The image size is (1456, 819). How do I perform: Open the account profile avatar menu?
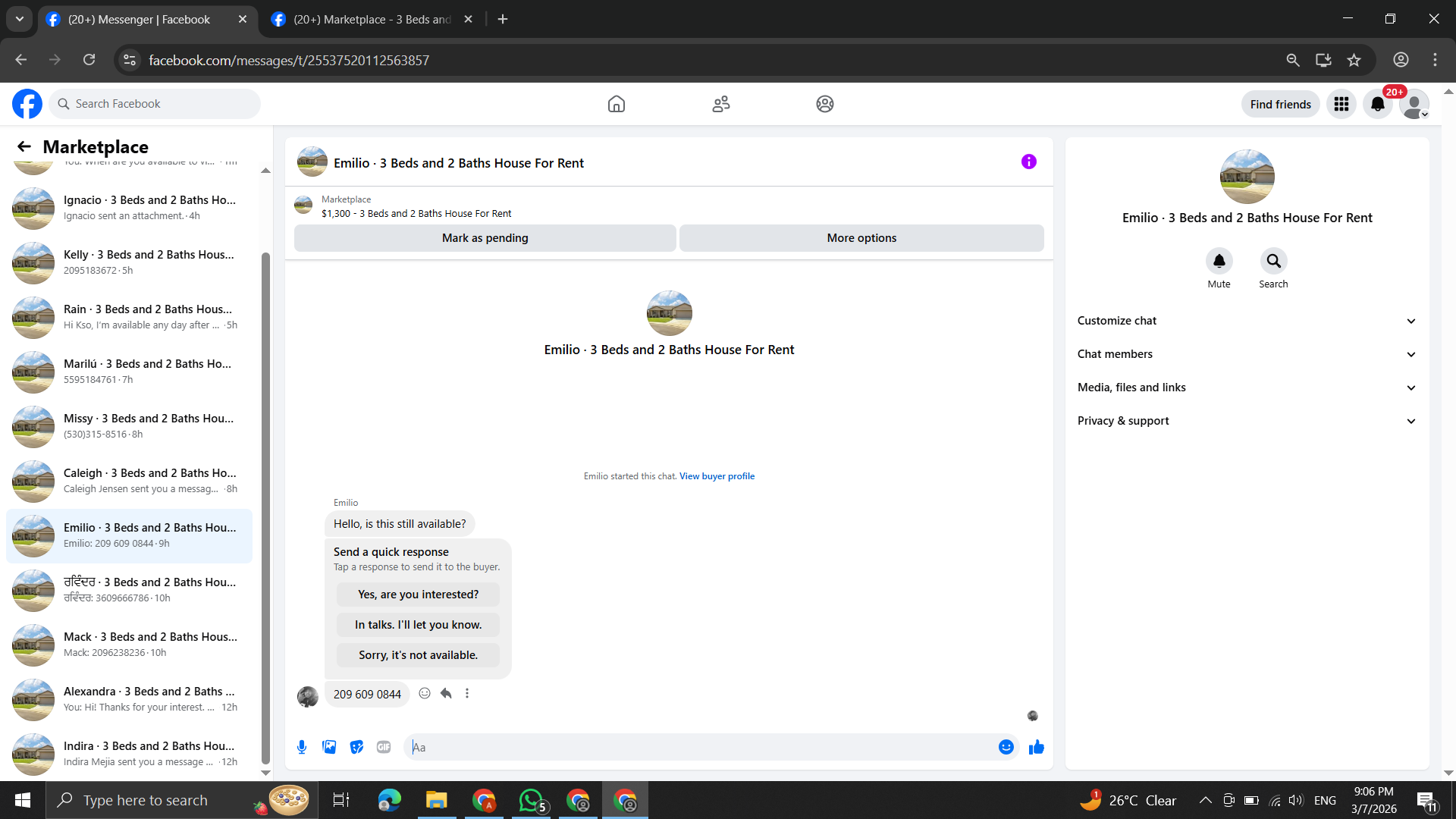(1414, 104)
